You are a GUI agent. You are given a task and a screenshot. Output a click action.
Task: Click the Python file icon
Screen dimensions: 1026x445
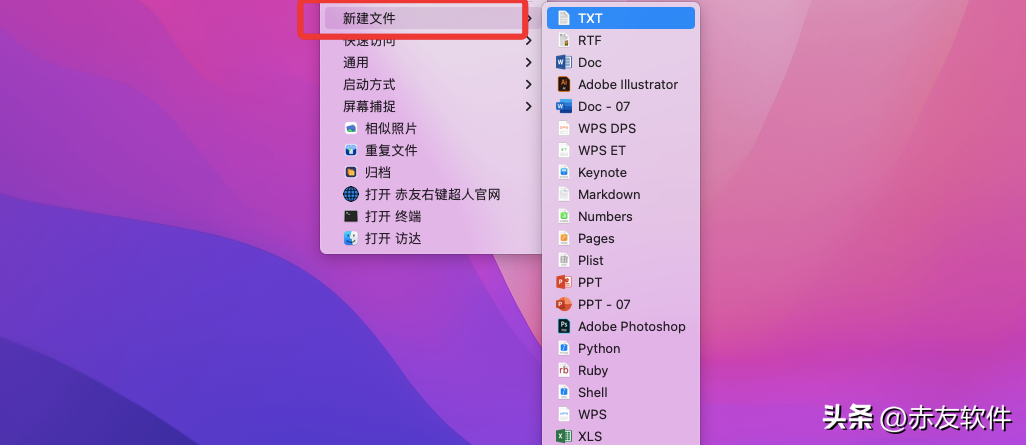click(x=563, y=348)
